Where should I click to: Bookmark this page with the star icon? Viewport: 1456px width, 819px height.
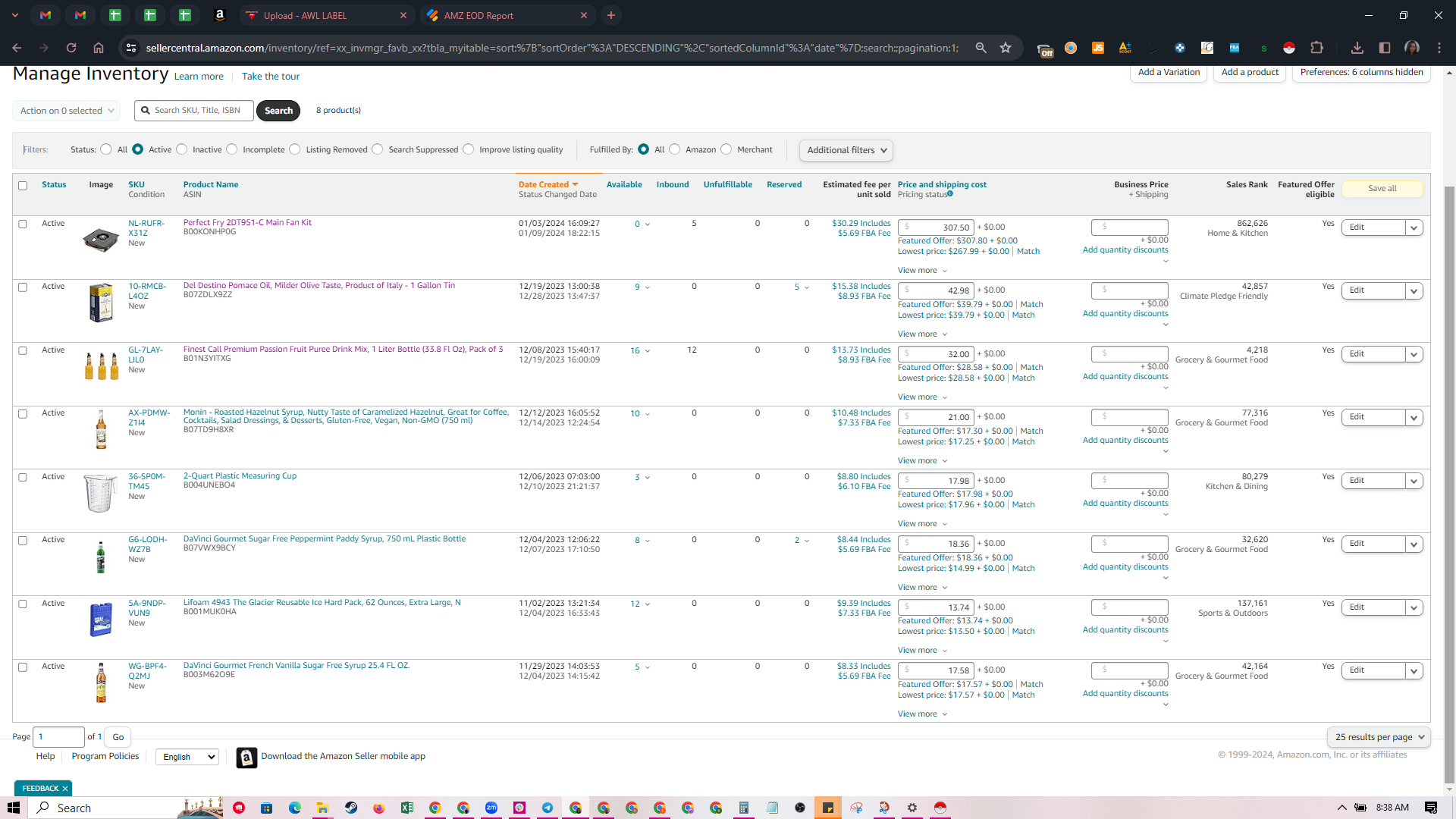(x=1006, y=48)
